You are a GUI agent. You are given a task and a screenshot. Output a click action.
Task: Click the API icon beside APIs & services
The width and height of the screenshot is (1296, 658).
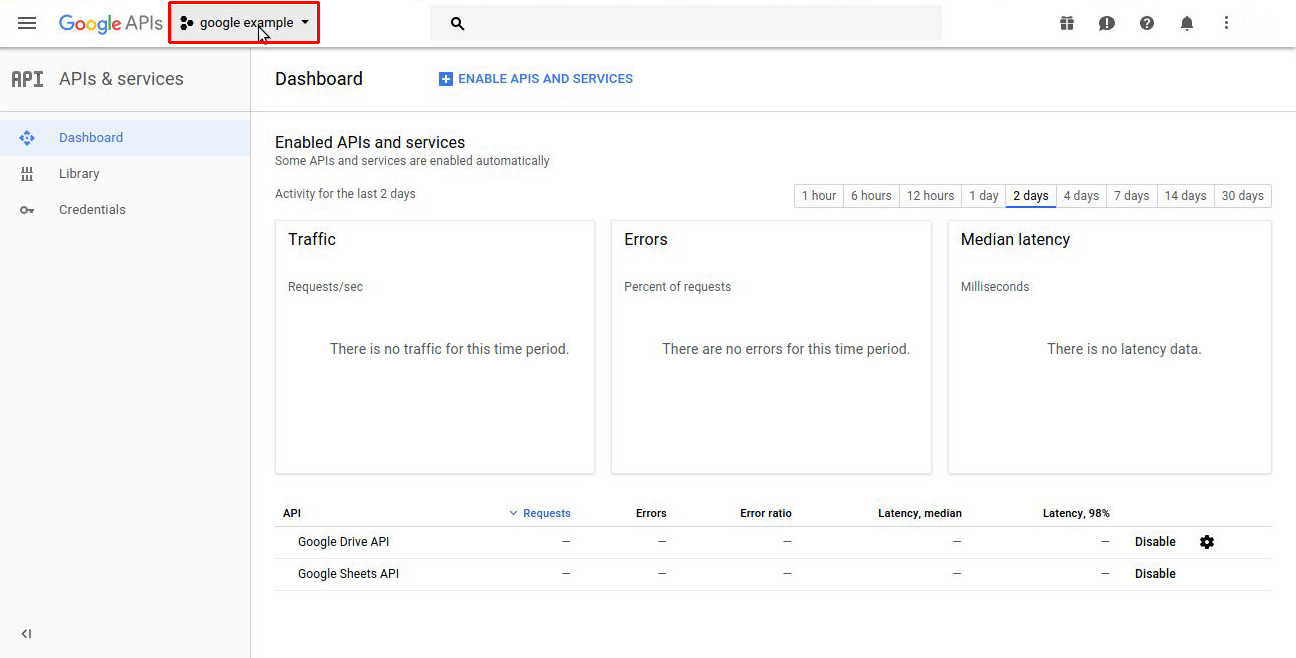(x=27, y=79)
